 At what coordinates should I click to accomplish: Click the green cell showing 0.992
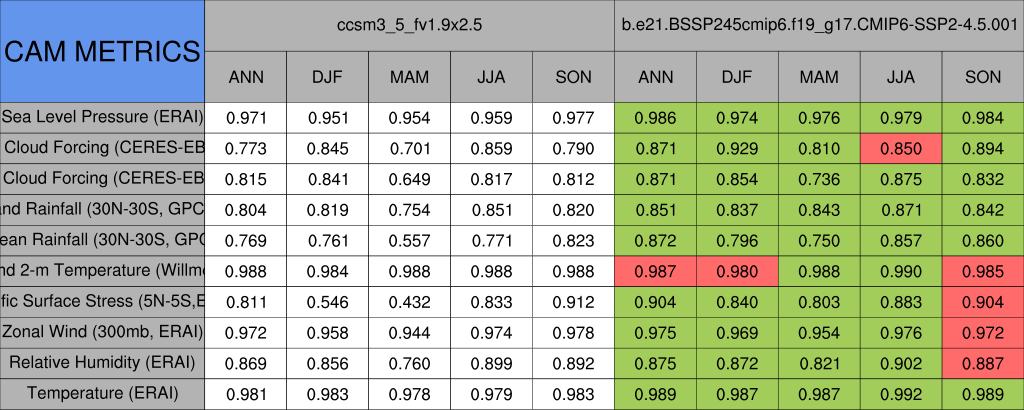pyautogui.click(x=901, y=393)
